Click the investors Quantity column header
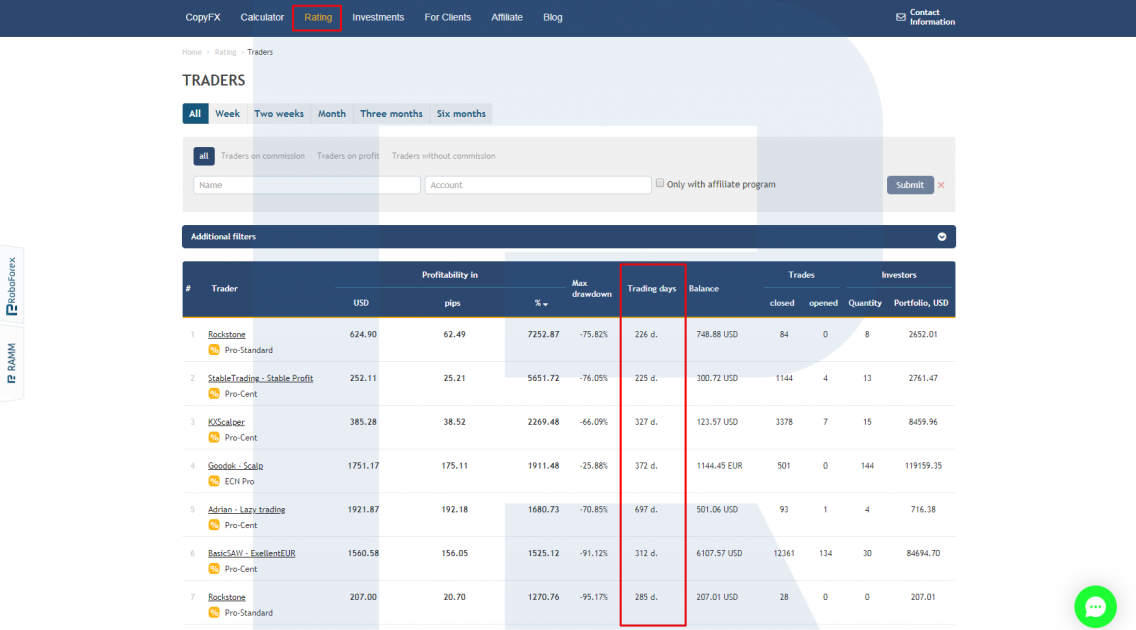Screen dimensions: 1136x630 pos(865,303)
